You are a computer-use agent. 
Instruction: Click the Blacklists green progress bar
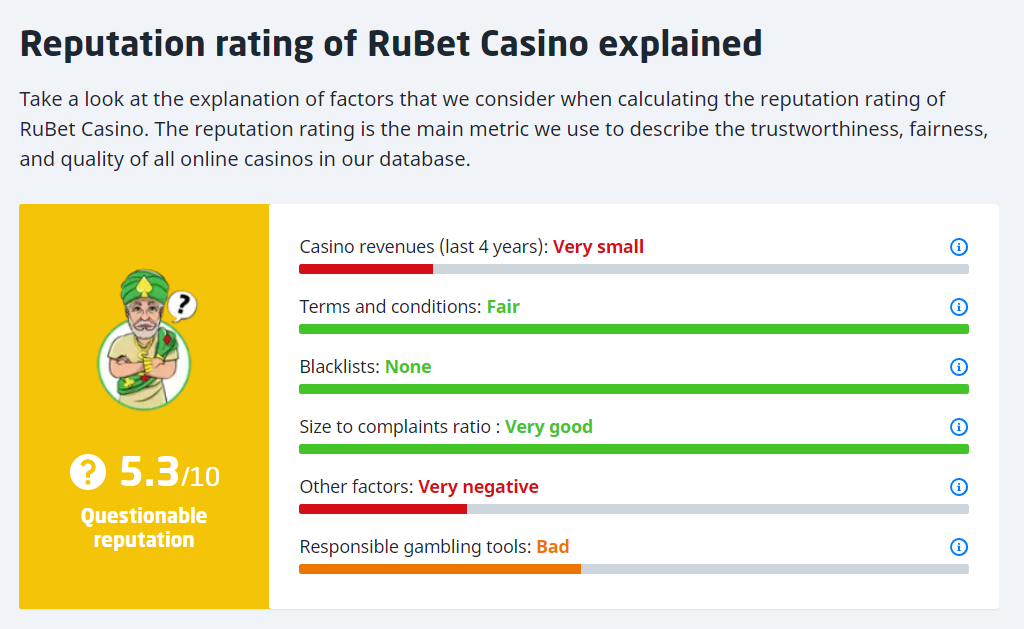click(x=633, y=389)
